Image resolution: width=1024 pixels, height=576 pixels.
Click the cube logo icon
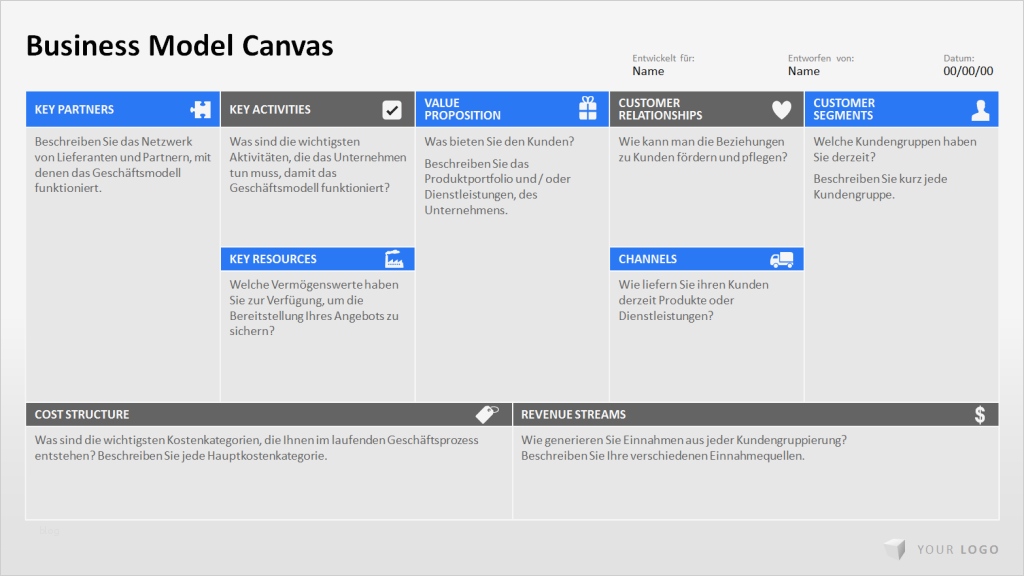coord(894,549)
